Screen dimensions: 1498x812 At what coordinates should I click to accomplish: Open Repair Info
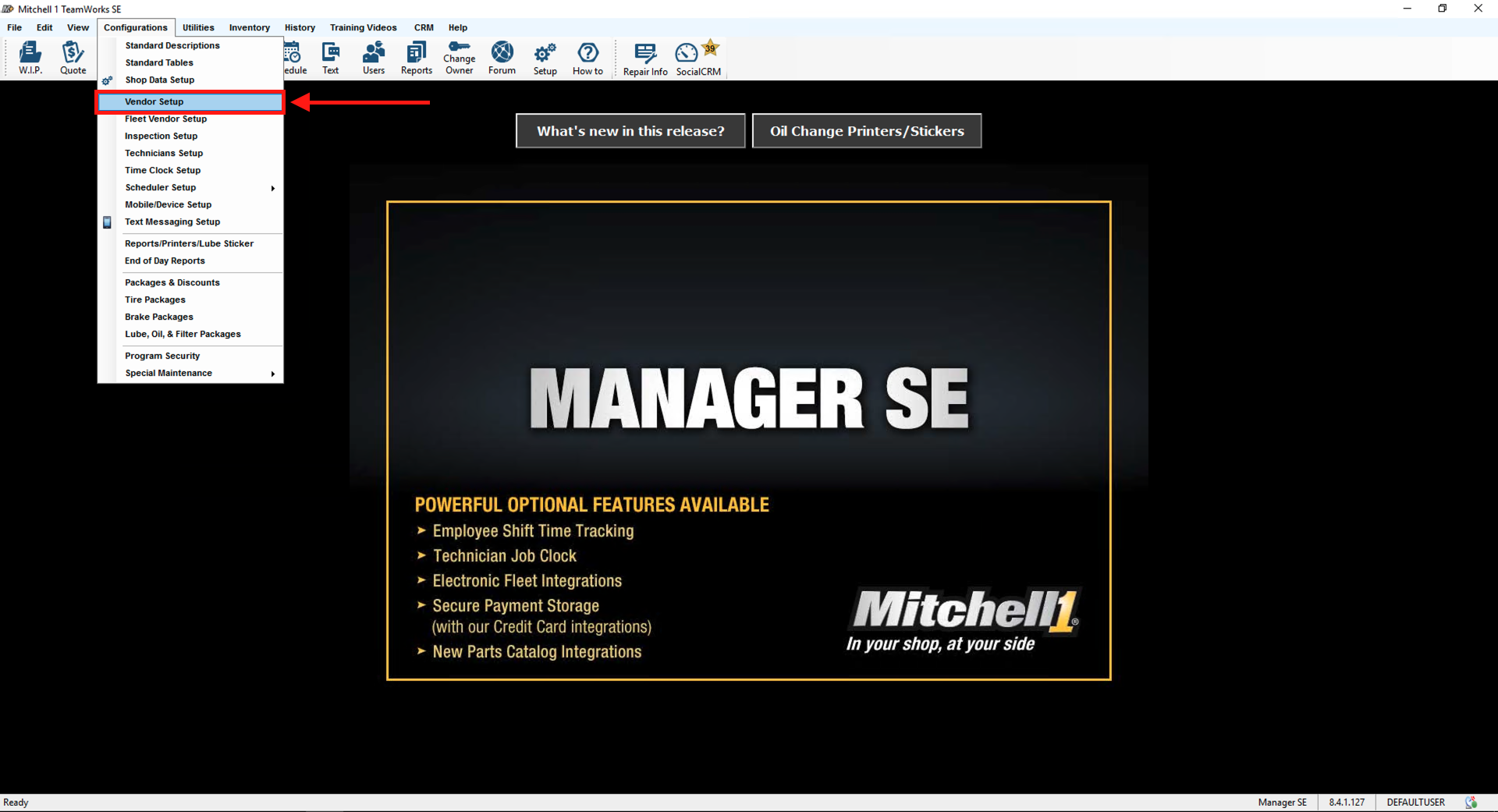[644, 58]
